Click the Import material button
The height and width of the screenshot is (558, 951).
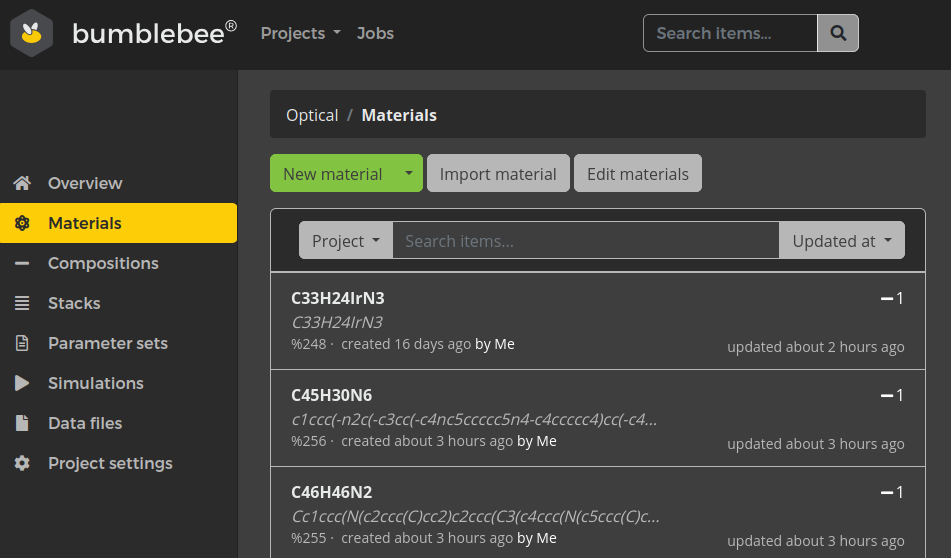tap(498, 173)
